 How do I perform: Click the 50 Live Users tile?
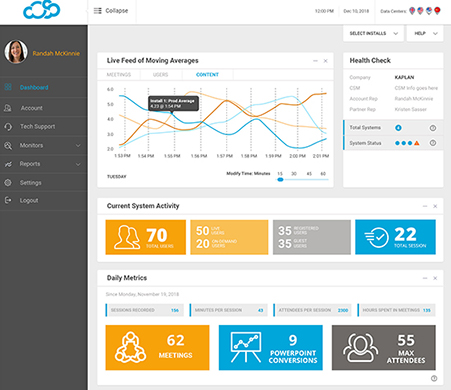coord(229,237)
